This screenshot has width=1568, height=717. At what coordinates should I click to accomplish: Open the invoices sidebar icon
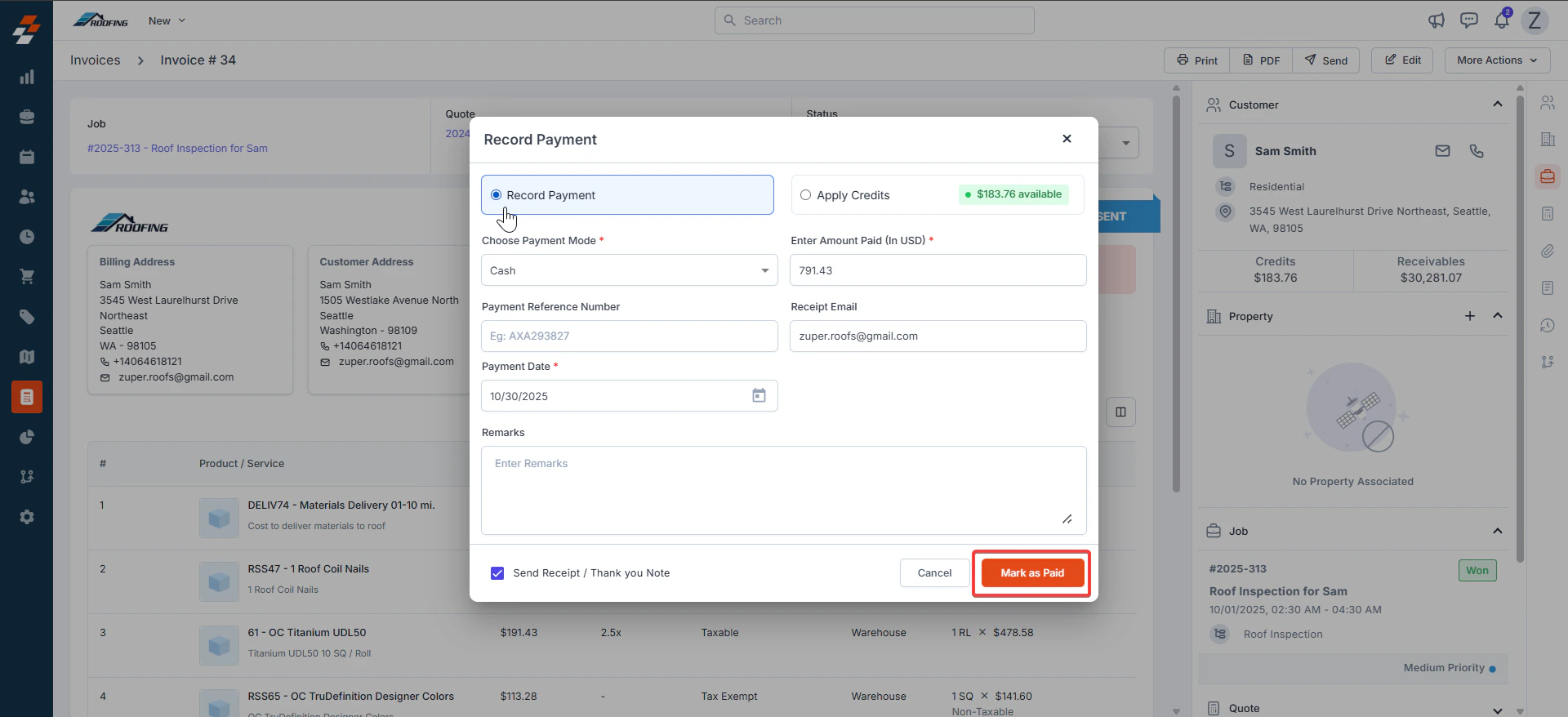click(x=27, y=397)
